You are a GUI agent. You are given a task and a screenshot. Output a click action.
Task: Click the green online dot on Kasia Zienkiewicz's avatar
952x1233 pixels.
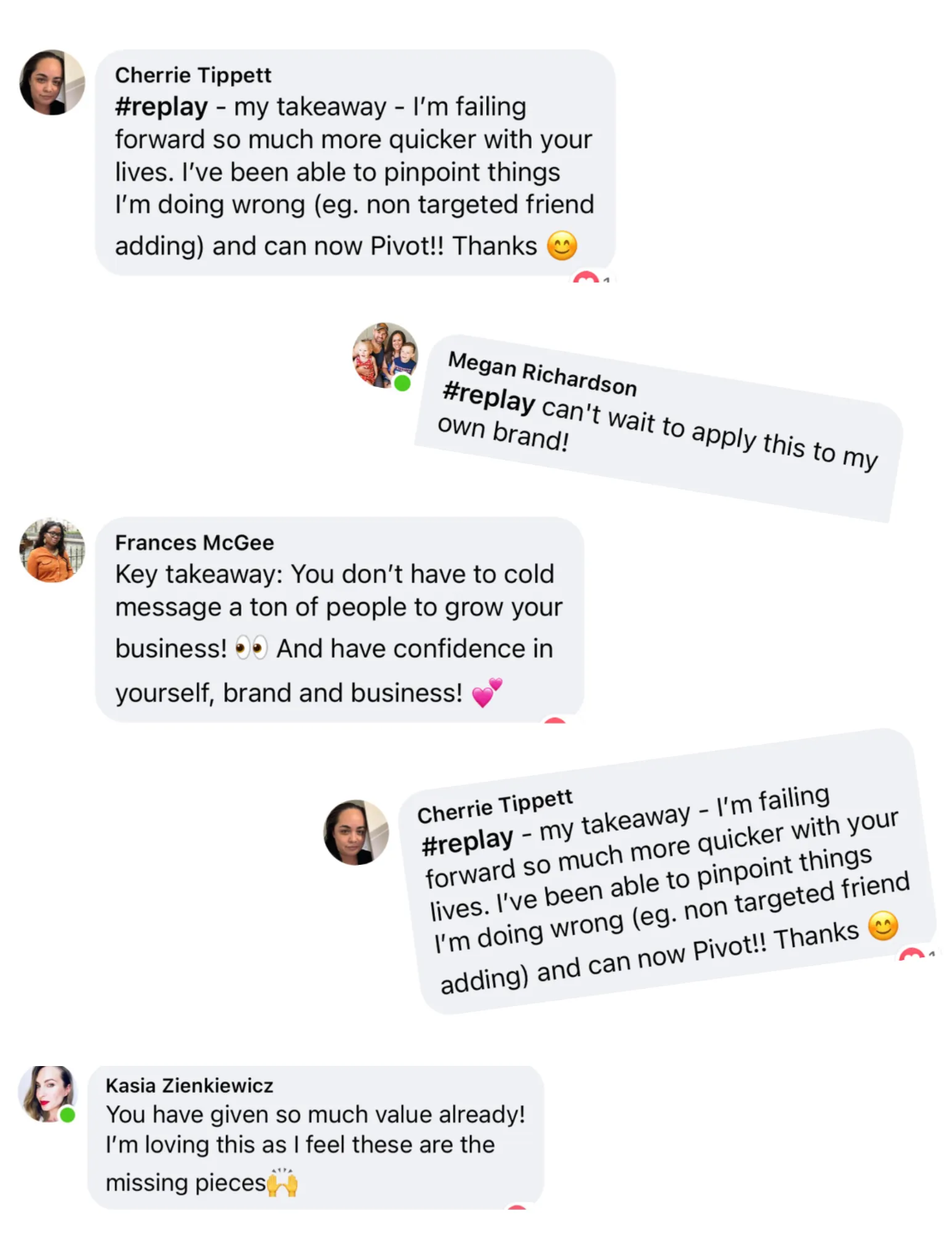pos(68,1115)
